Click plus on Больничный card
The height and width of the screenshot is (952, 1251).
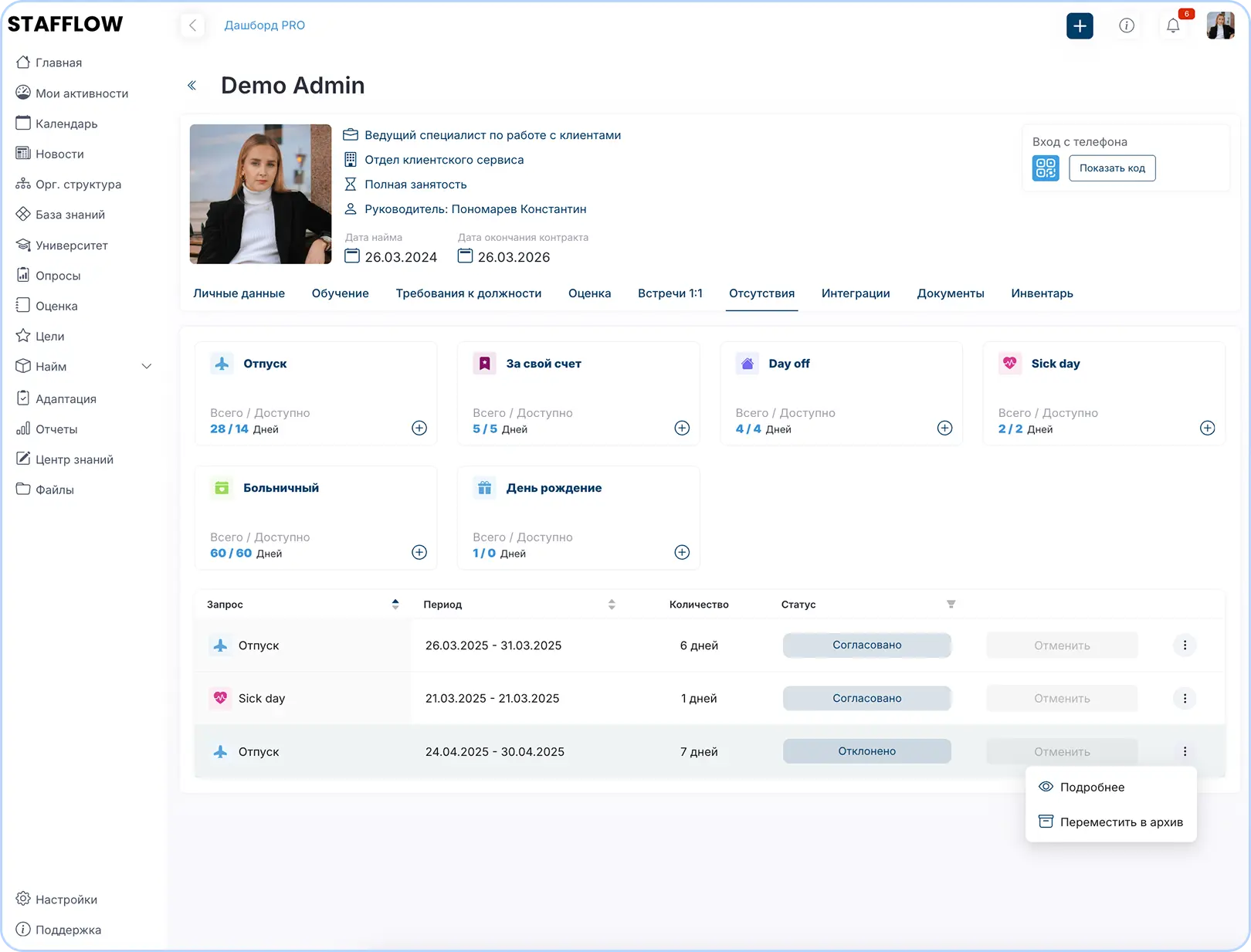419,552
